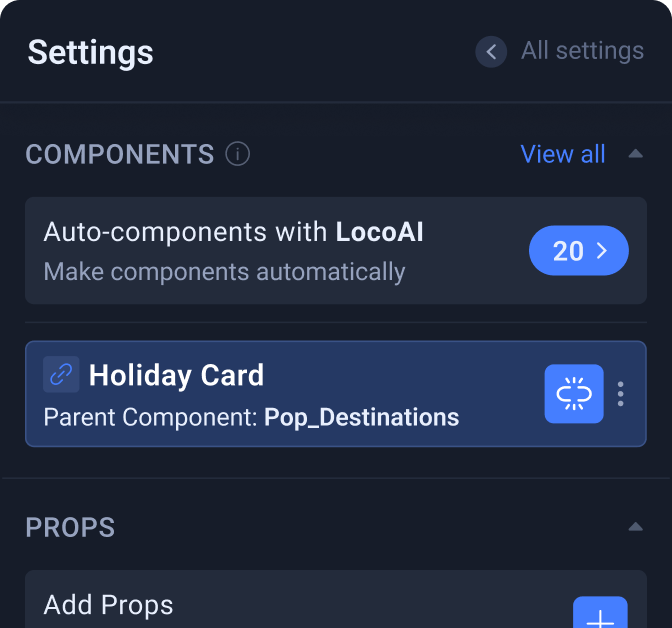The height and width of the screenshot is (628, 672).
Task: Click the Components info icon
Action: pyautogui.click(x=238, y=154)
